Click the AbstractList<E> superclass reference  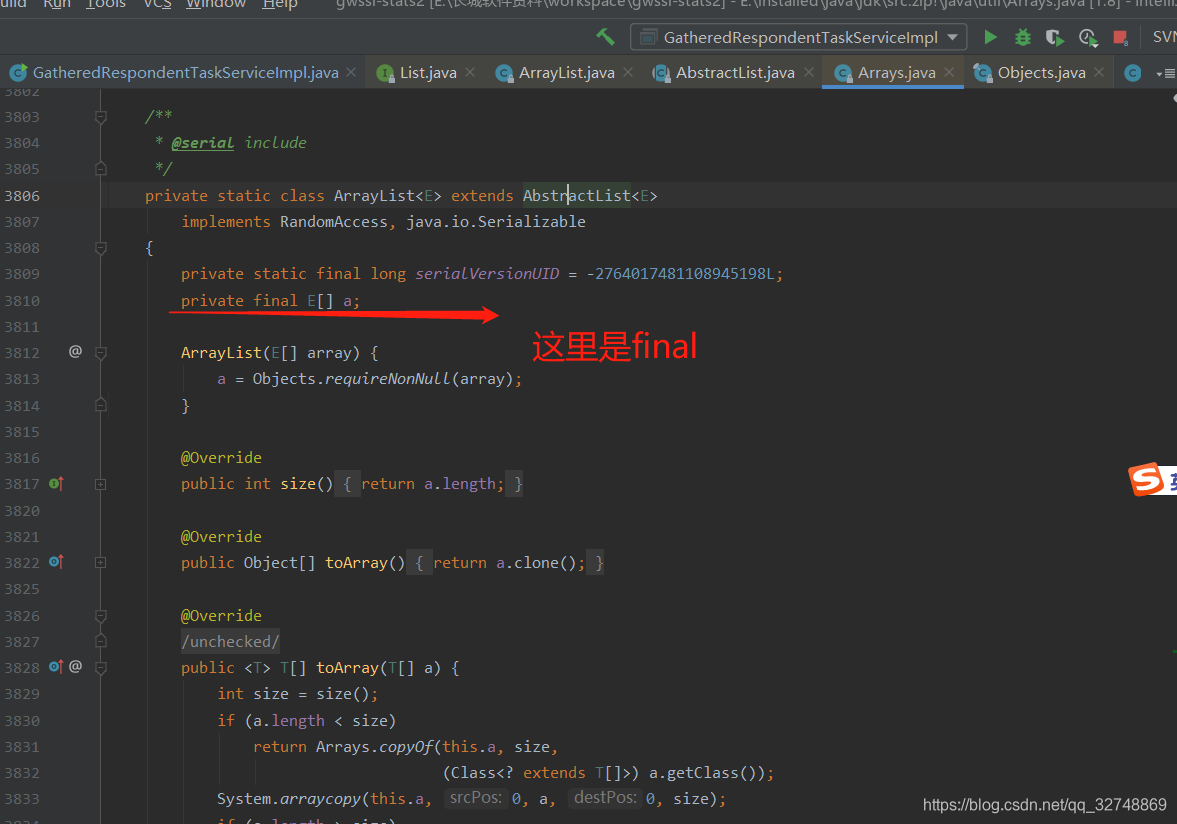tap(590, 196)
